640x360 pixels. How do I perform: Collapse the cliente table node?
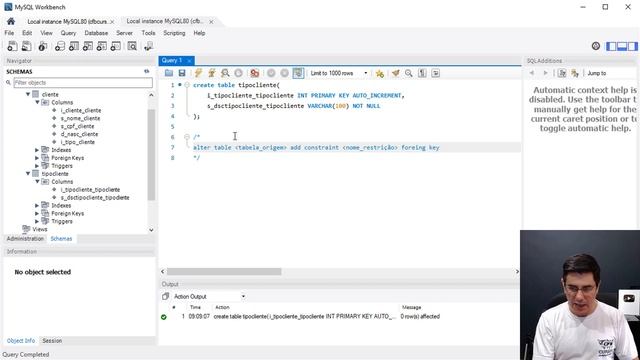pos(28,94)
